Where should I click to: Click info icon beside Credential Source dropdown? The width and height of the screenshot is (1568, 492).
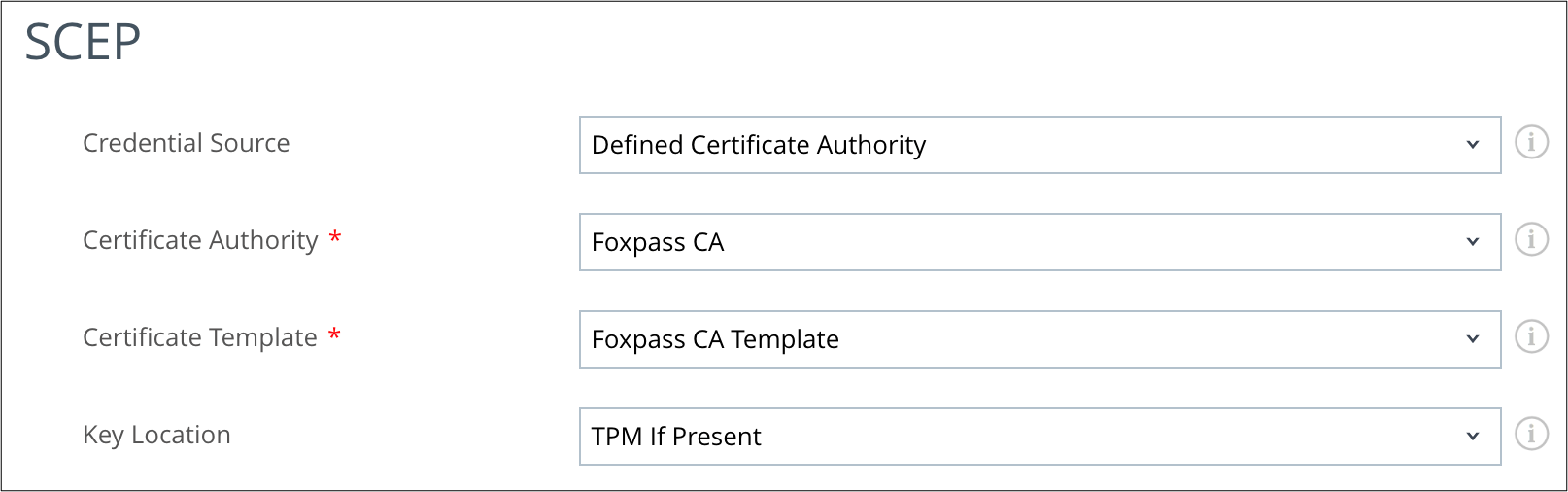click(x=1531, y=143)
